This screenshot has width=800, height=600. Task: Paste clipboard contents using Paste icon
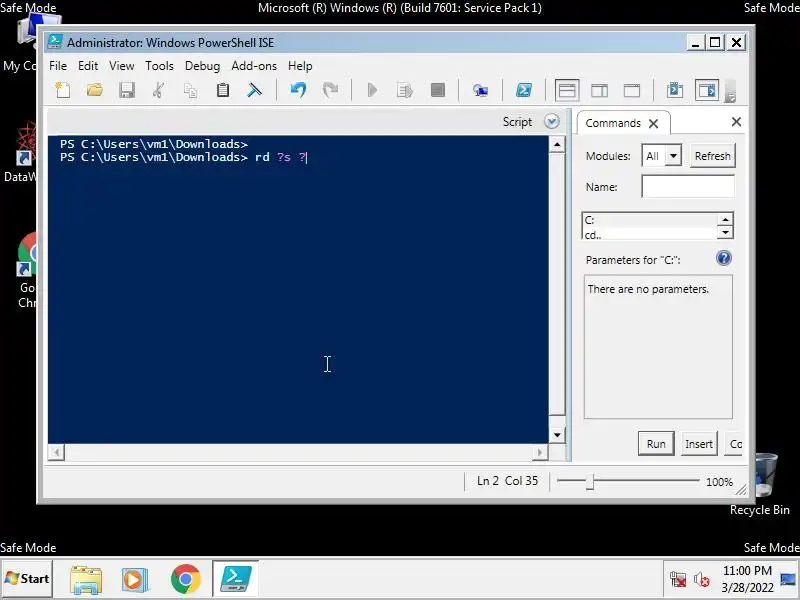pyautogui.click(x=223, y=90)
